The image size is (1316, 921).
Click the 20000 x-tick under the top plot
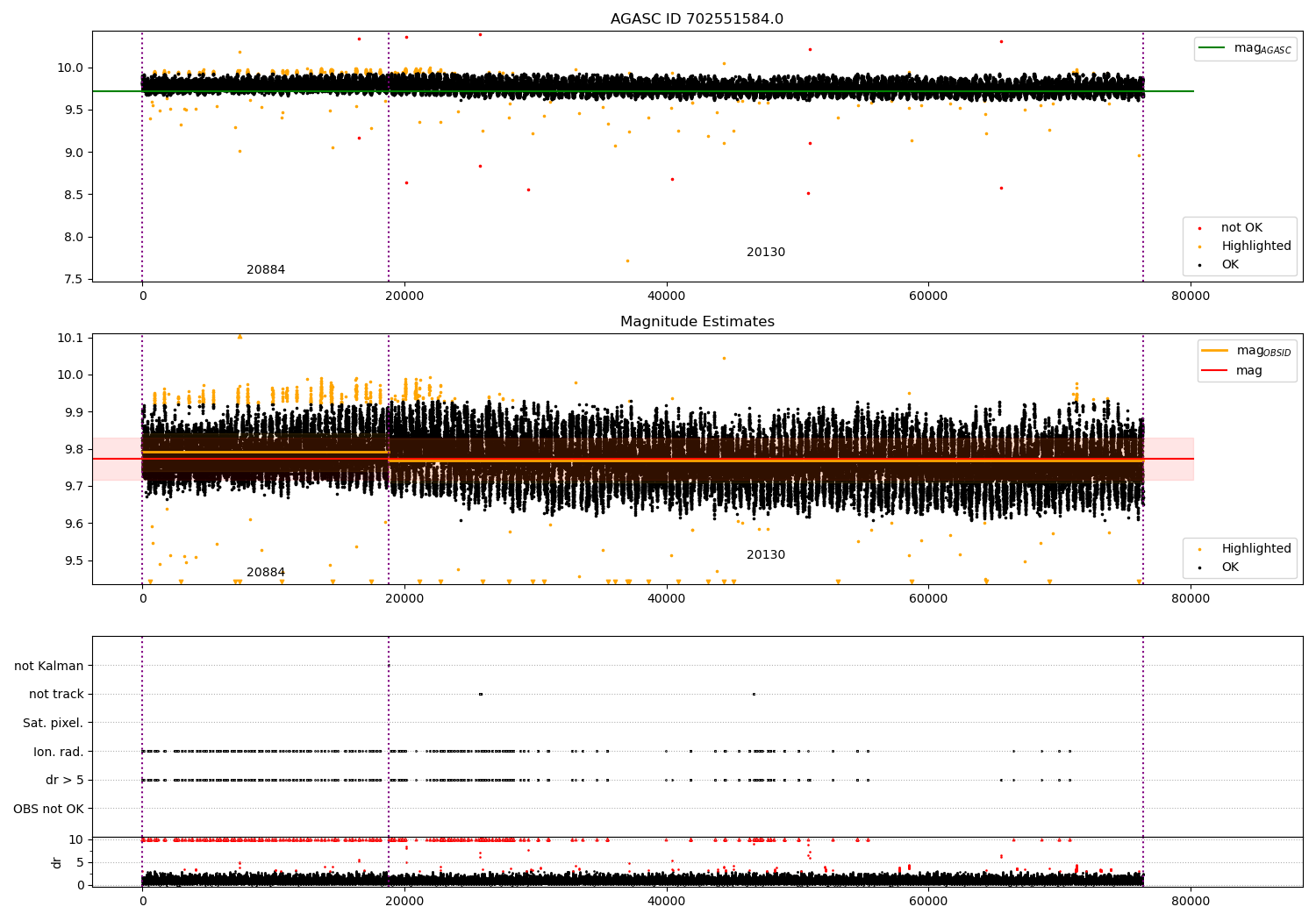(x=404, y=296)
